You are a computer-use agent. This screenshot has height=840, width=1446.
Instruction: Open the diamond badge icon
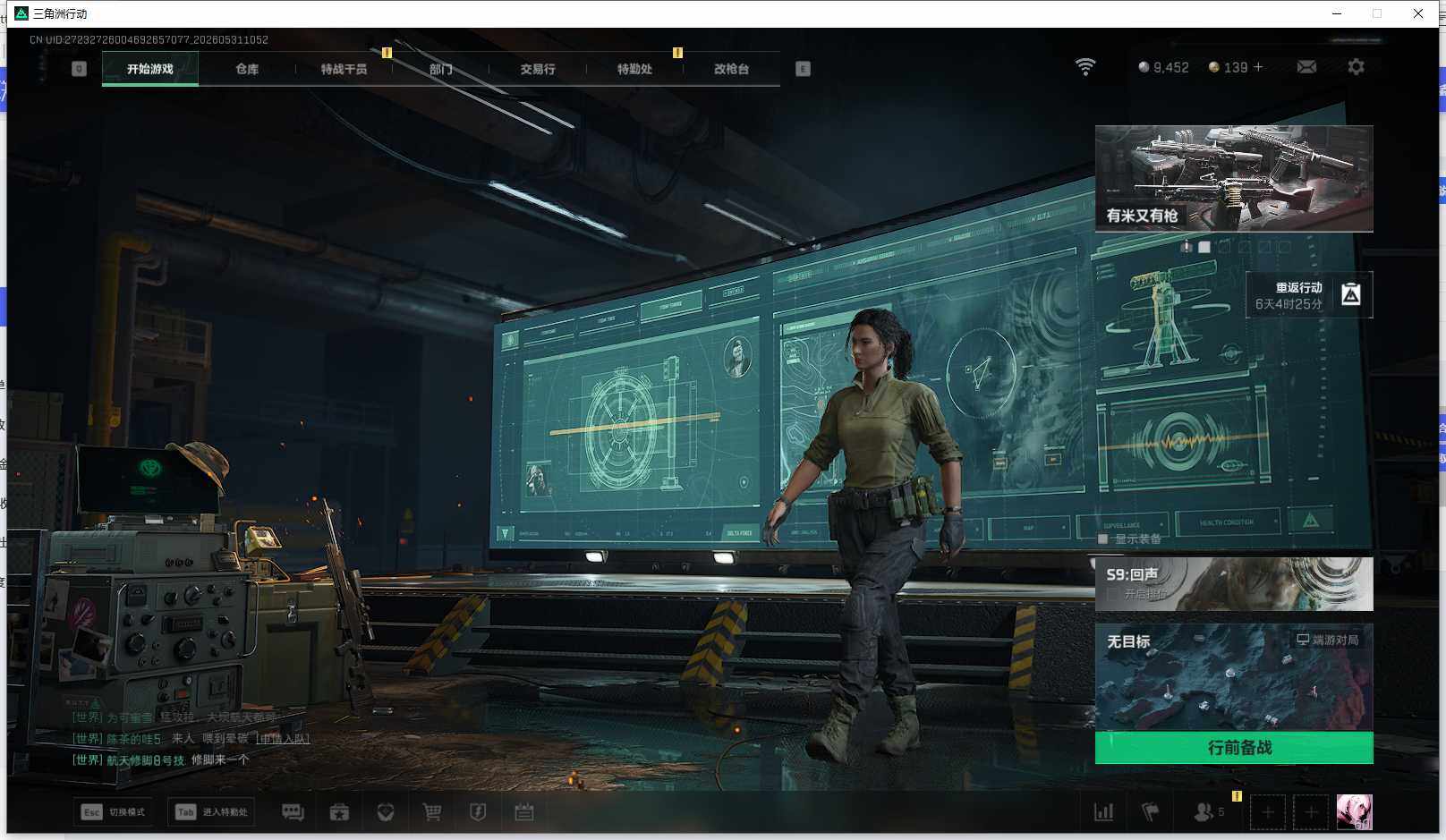point(386,812)
